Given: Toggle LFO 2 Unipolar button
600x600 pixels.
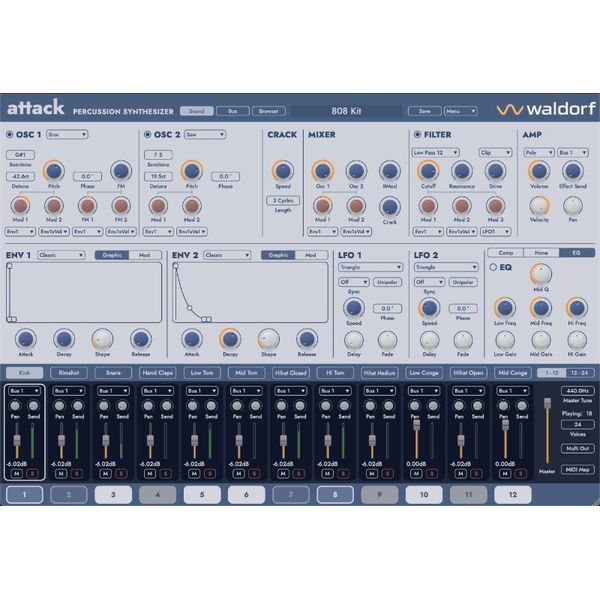Looking at the screenshot, I should [463, 282].
